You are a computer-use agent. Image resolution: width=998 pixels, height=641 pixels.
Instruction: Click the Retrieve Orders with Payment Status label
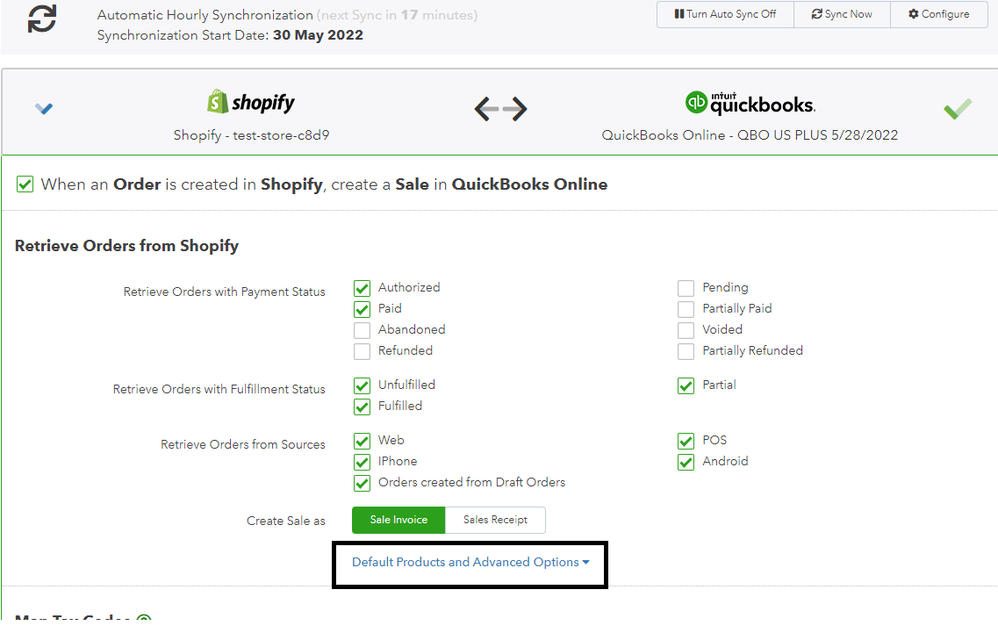224,292
